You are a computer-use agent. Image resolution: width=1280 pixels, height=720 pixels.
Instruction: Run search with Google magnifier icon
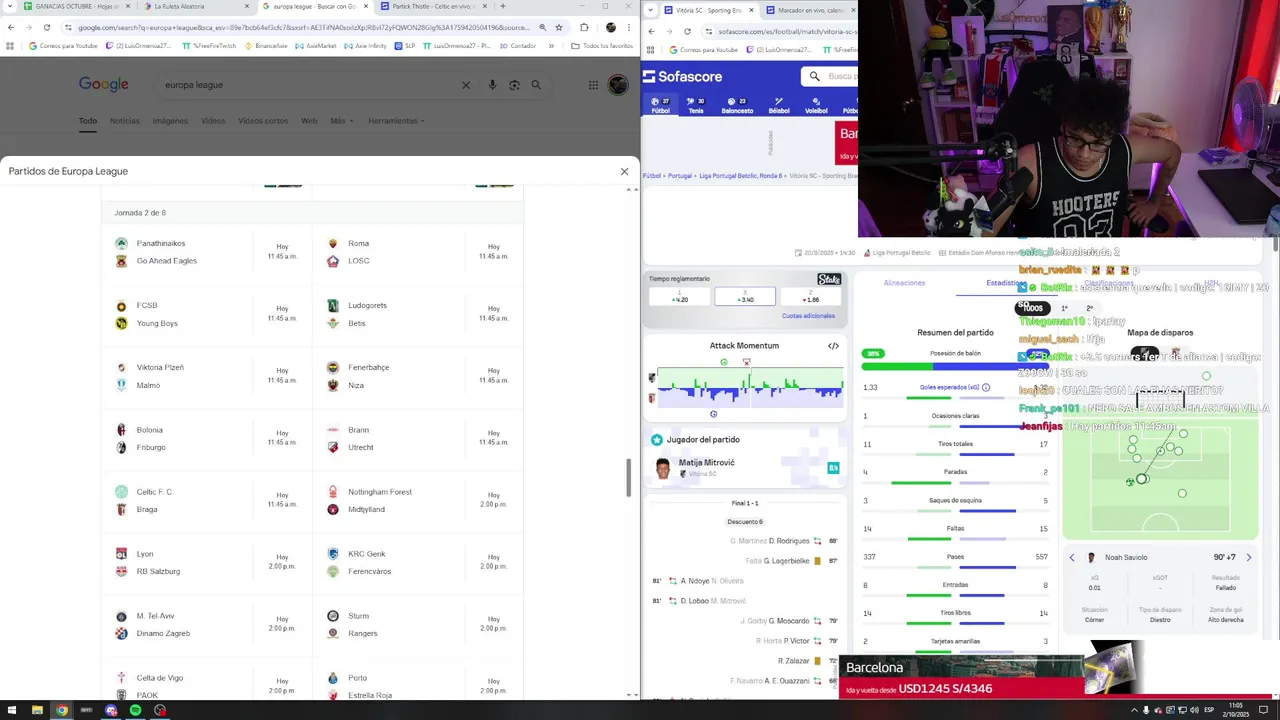click(x=536, y=85)
